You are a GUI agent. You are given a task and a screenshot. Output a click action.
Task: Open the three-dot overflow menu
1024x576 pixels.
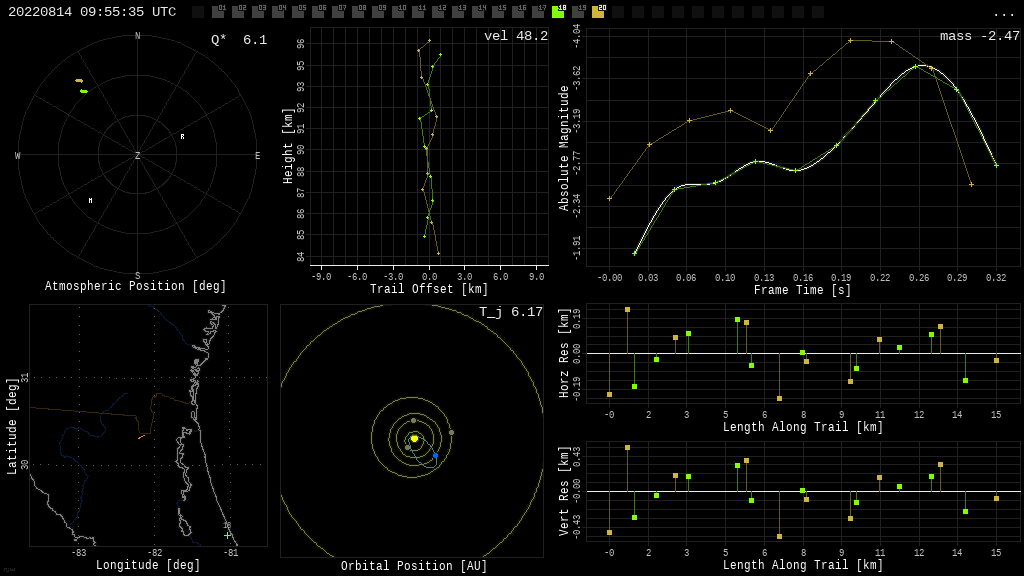click(x=1003, y=13)
